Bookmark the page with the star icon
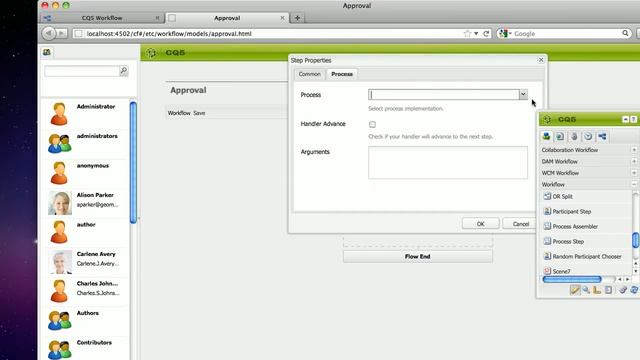The width and height of the screenshot is (640, 360). [x=467, y=33]
